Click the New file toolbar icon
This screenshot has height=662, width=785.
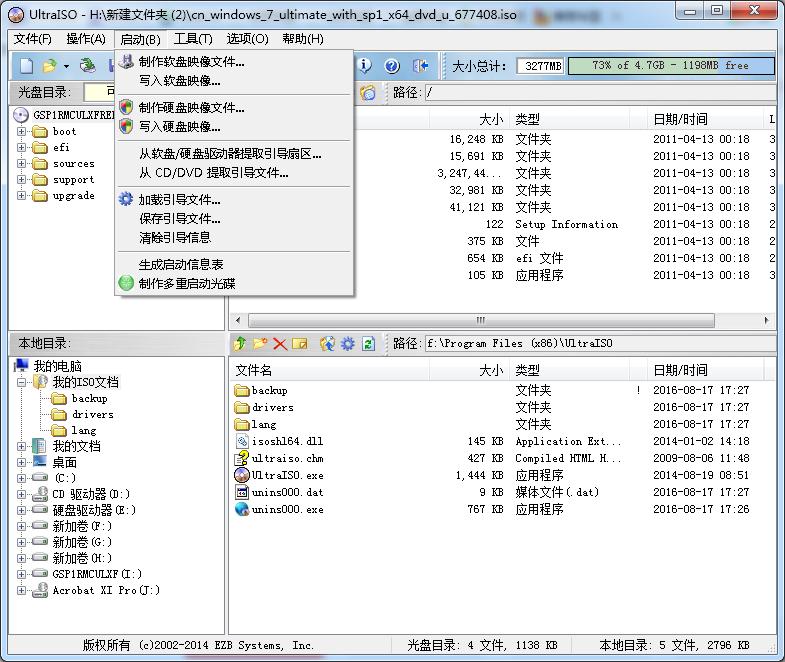27,66
